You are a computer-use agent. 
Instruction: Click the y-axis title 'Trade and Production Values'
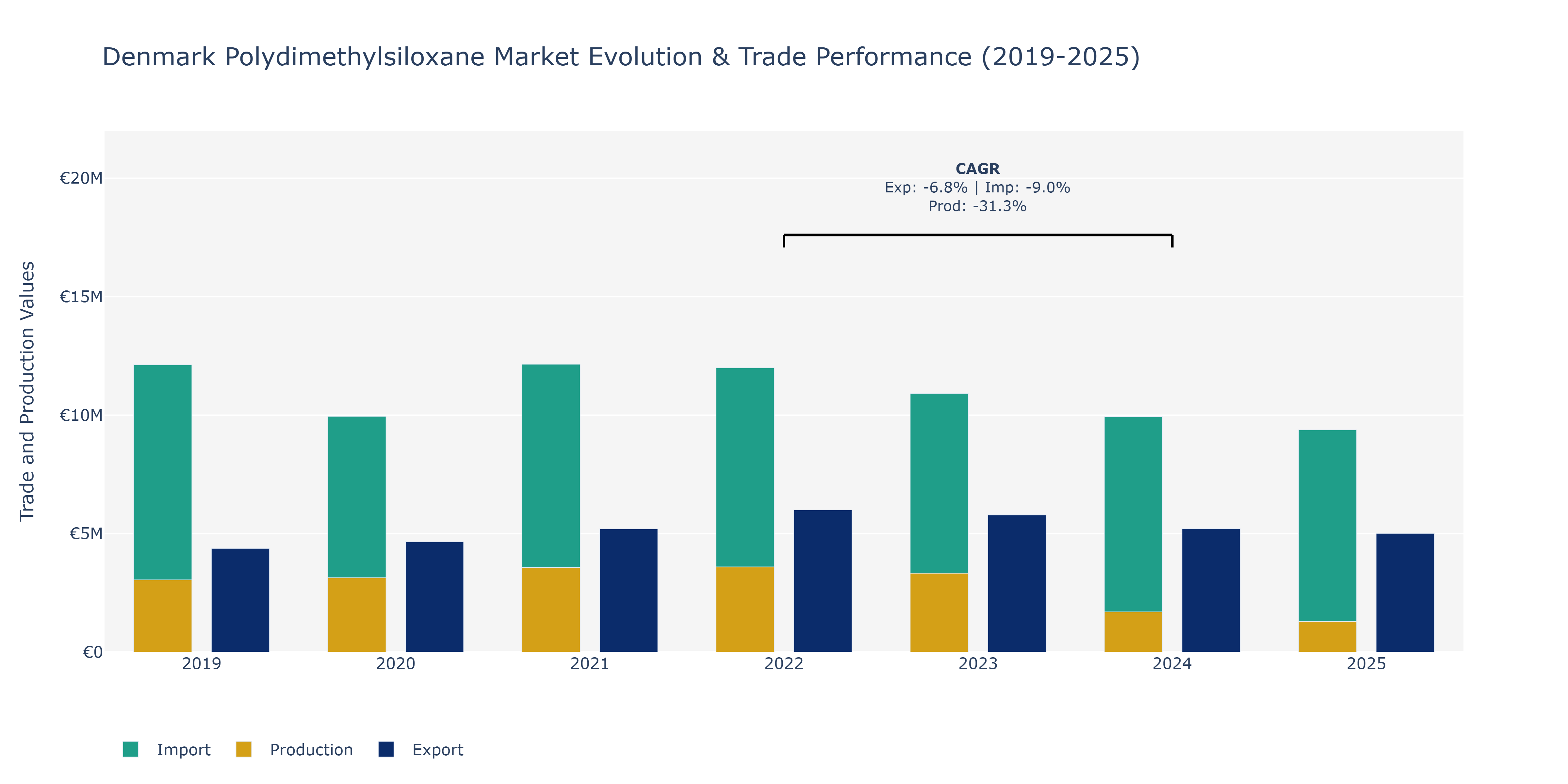pos(27,391)
